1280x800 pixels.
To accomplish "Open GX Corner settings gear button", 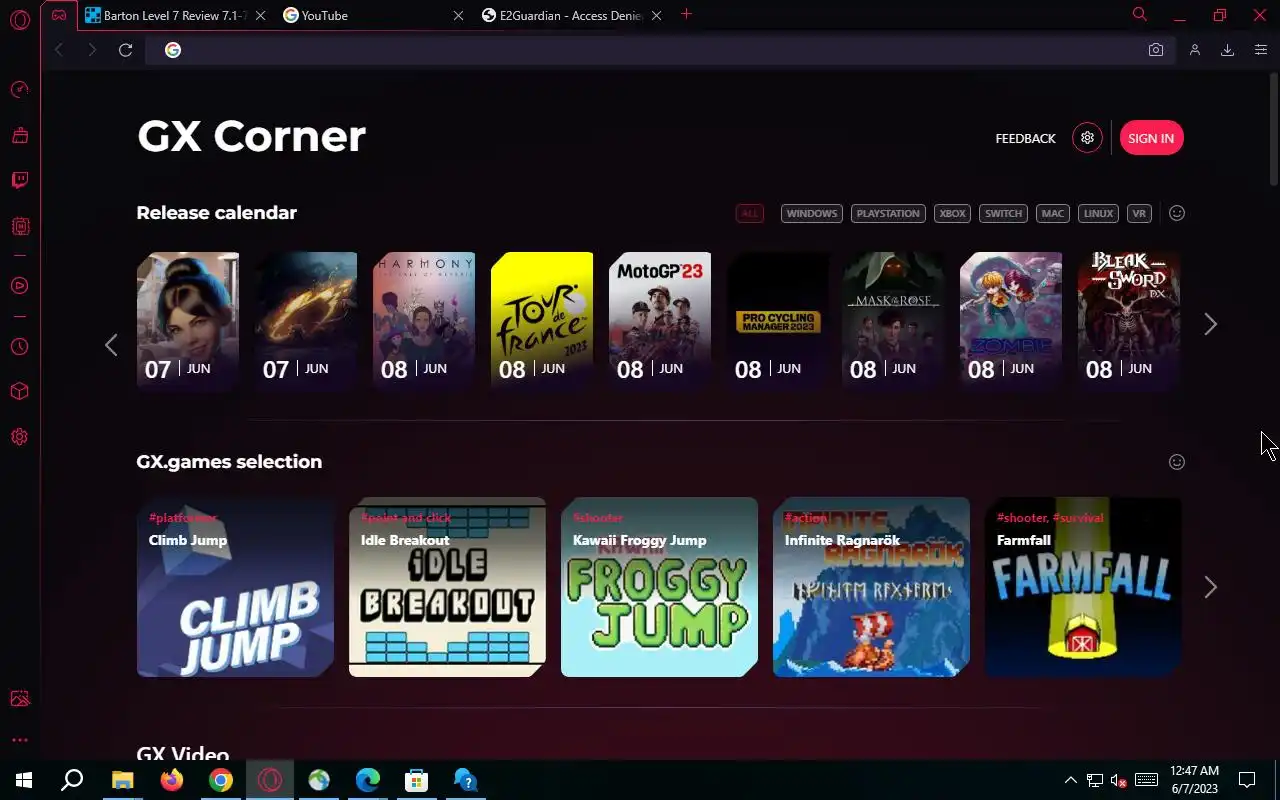I will pyautogui.click(x=1087, y=138).
